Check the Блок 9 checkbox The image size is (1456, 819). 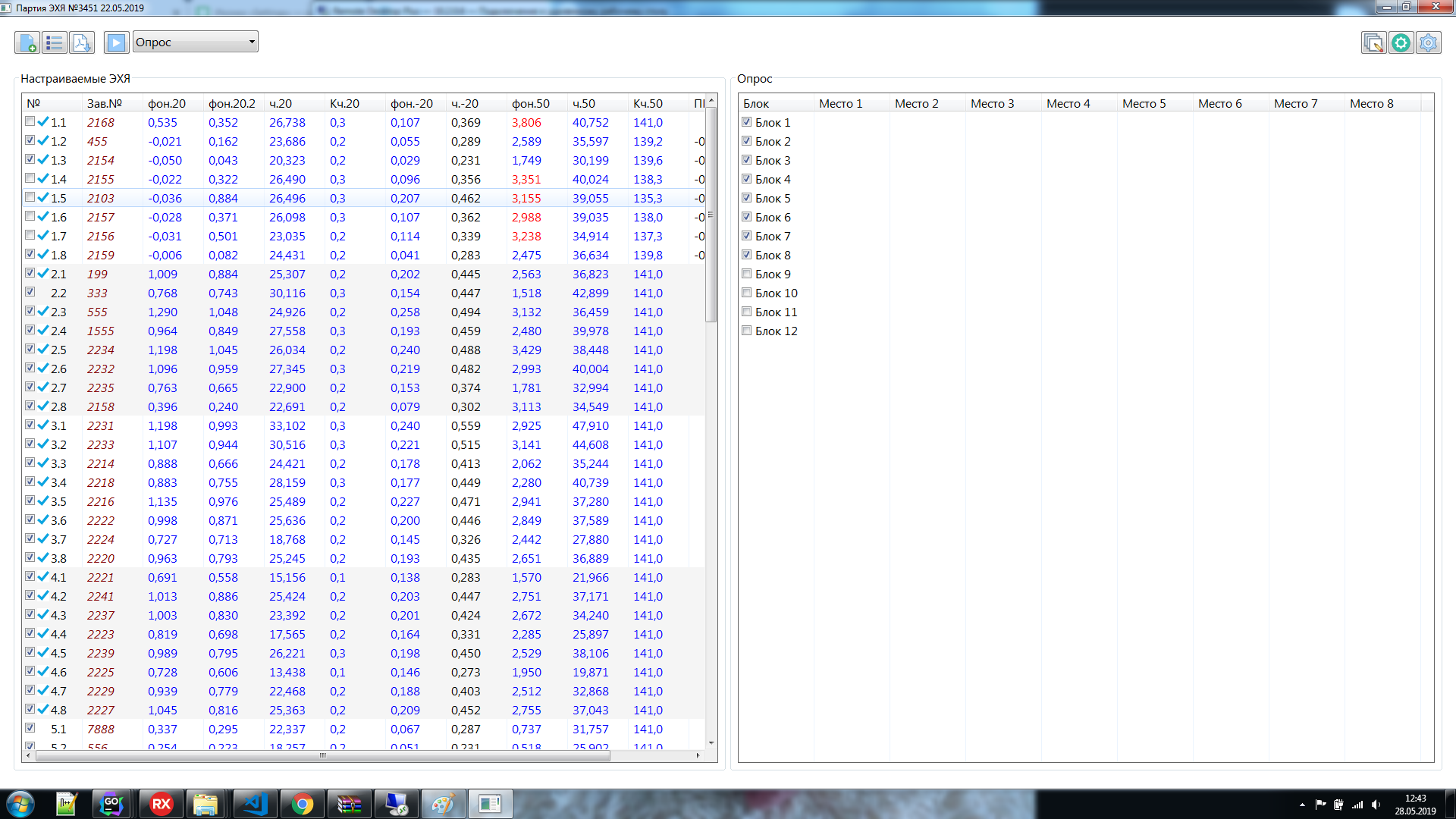[747, 274]
